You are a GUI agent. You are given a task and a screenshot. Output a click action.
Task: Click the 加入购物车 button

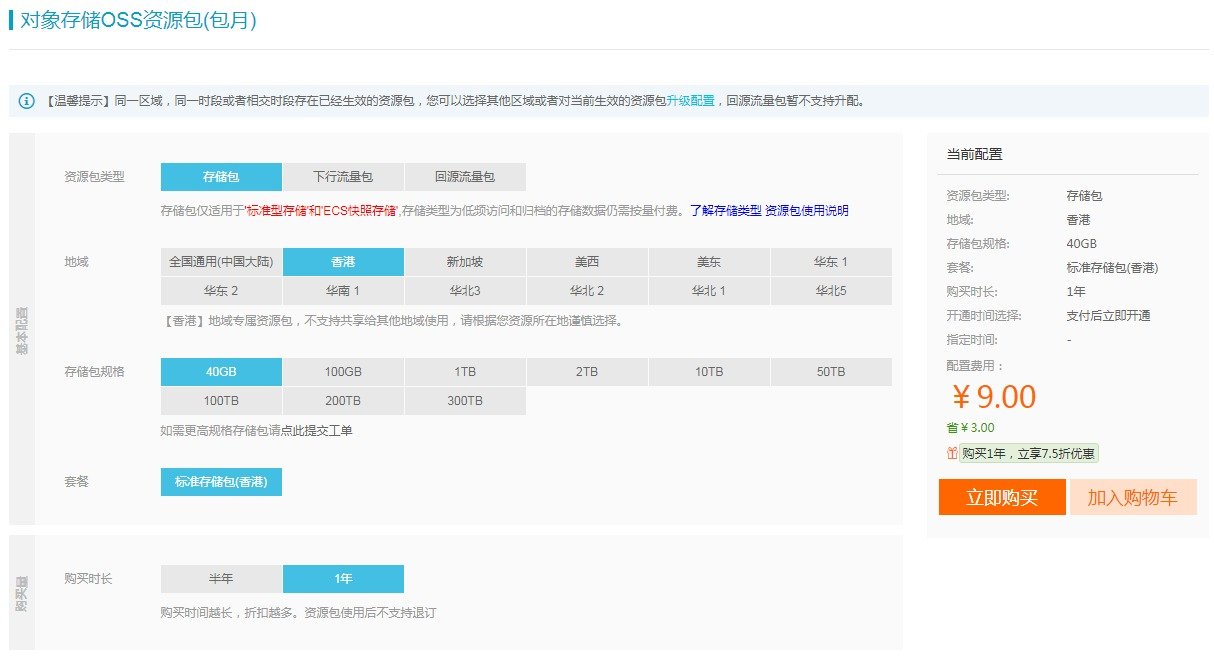[x=1133, y=497]
